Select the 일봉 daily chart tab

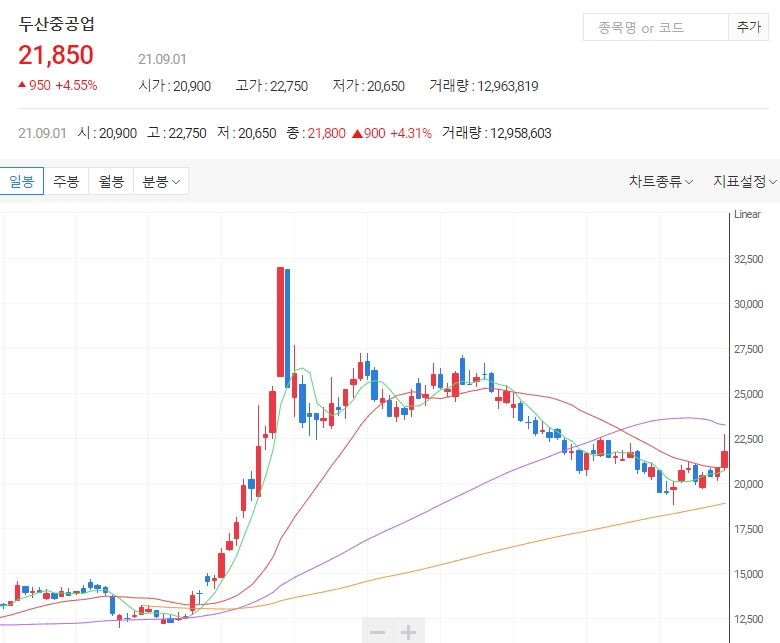pos(21,181)
